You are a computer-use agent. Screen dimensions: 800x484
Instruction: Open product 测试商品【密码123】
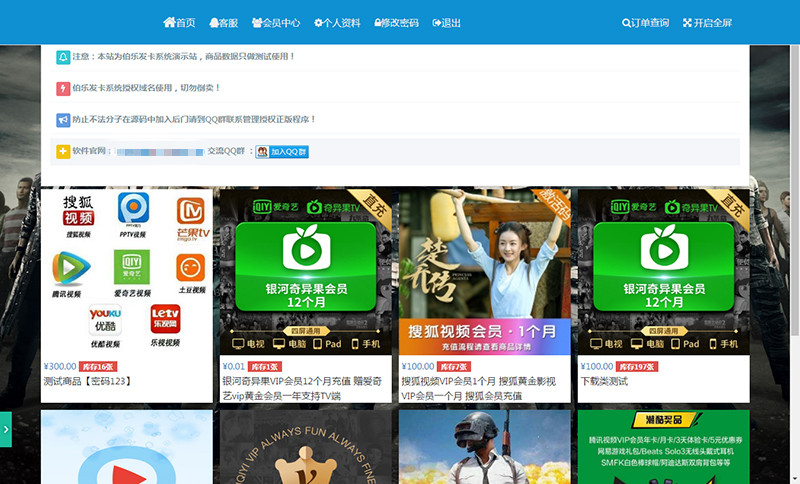click(x=87, y=381)
